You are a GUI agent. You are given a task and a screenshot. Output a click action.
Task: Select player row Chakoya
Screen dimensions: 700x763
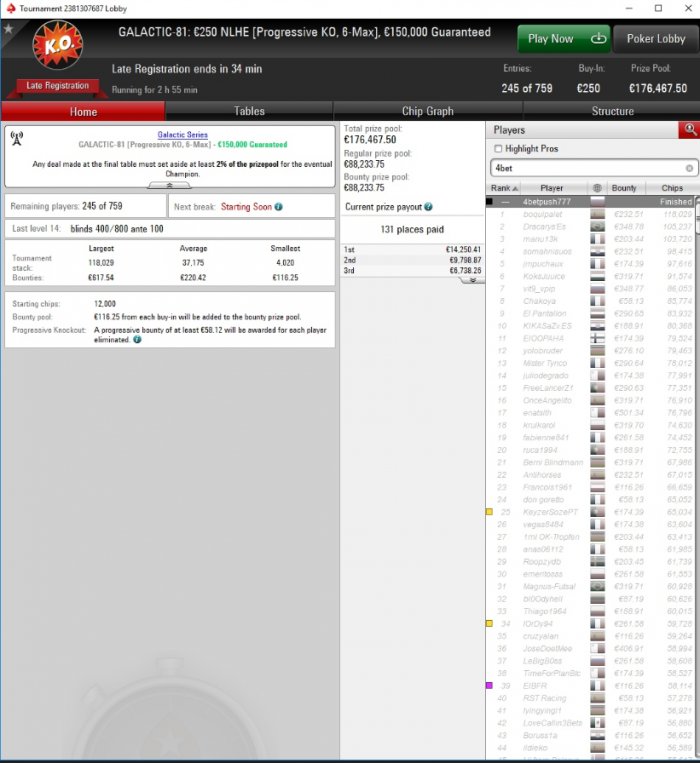pos(590,301)
